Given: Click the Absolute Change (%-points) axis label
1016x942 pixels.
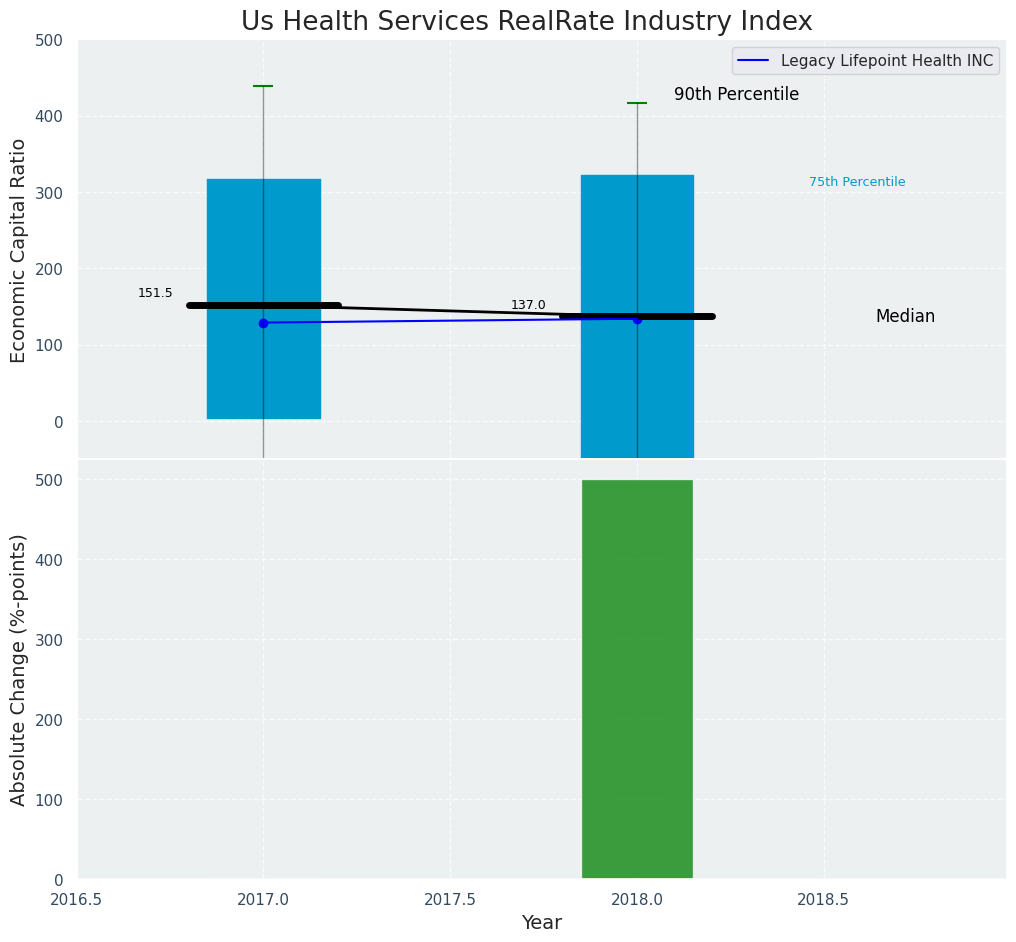Looking at the screenshot, I should pyautogui.click(x=19, y=670).
